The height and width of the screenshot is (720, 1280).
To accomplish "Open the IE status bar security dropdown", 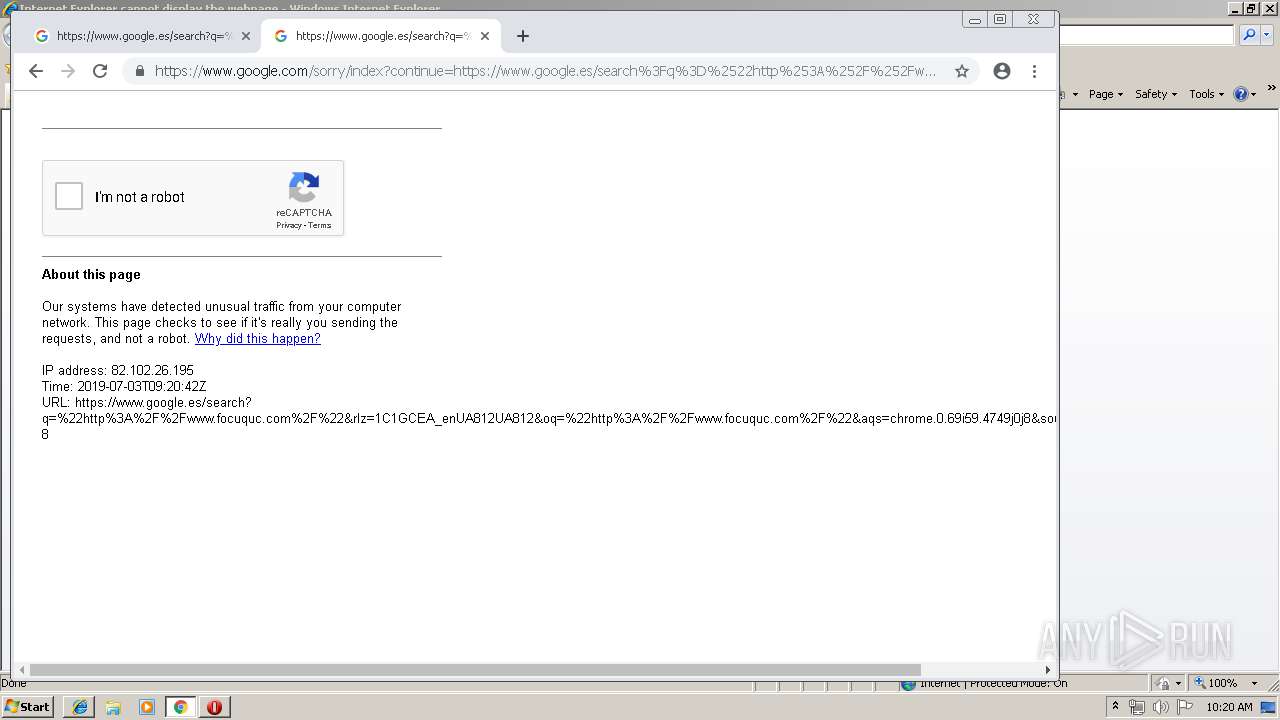I will tap(1178, 683).
